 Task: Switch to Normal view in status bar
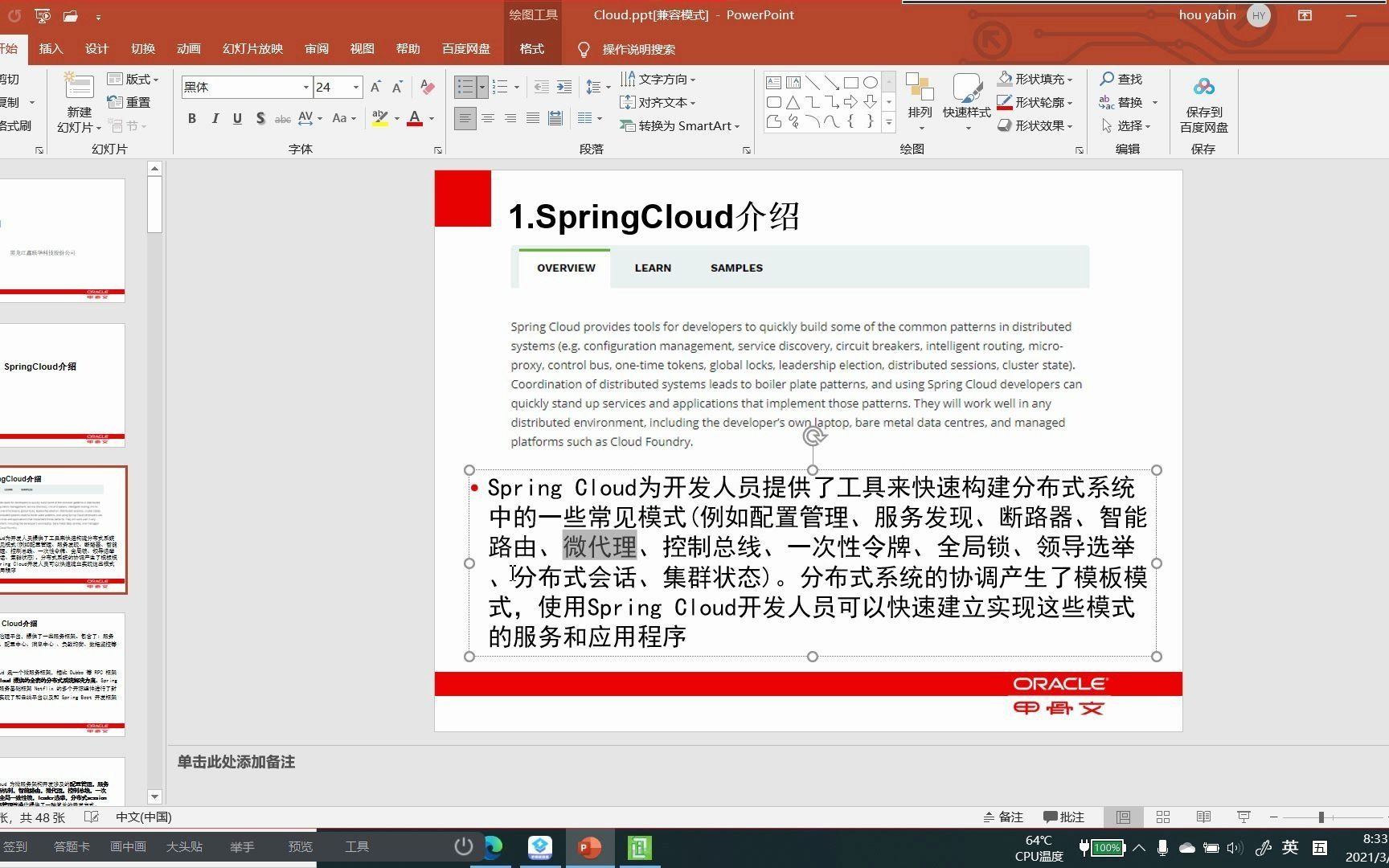point(1123,817)
